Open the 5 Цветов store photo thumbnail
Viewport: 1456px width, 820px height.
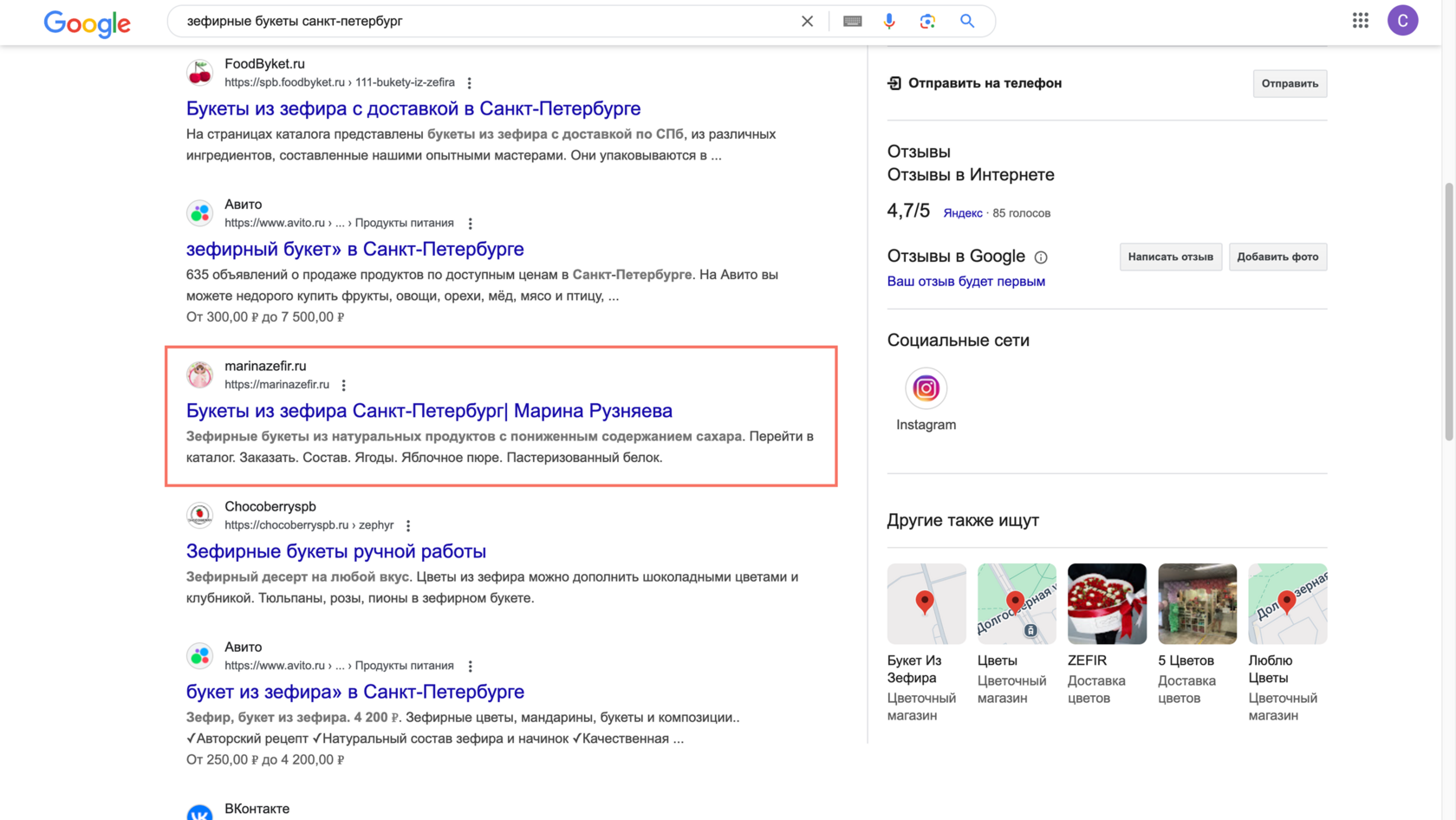pos(1197,603)
